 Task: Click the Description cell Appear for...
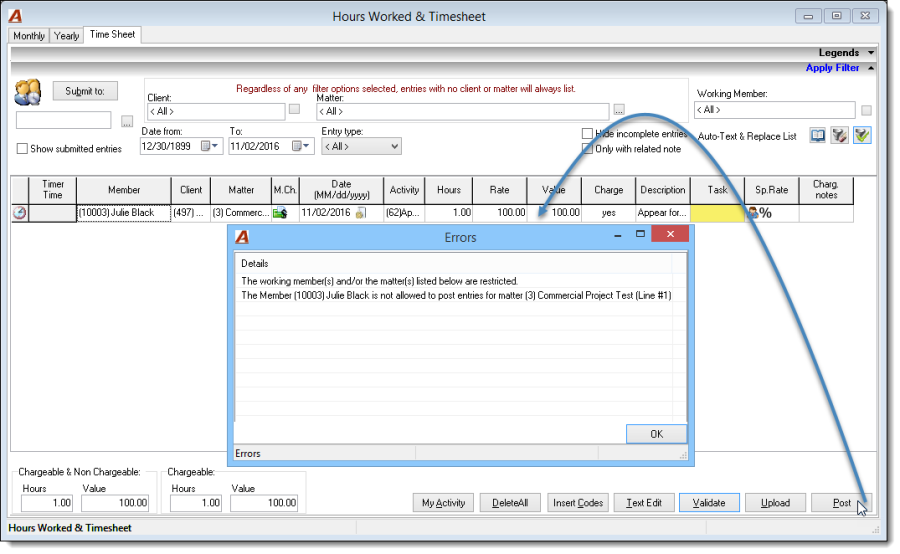coord(663,213)
